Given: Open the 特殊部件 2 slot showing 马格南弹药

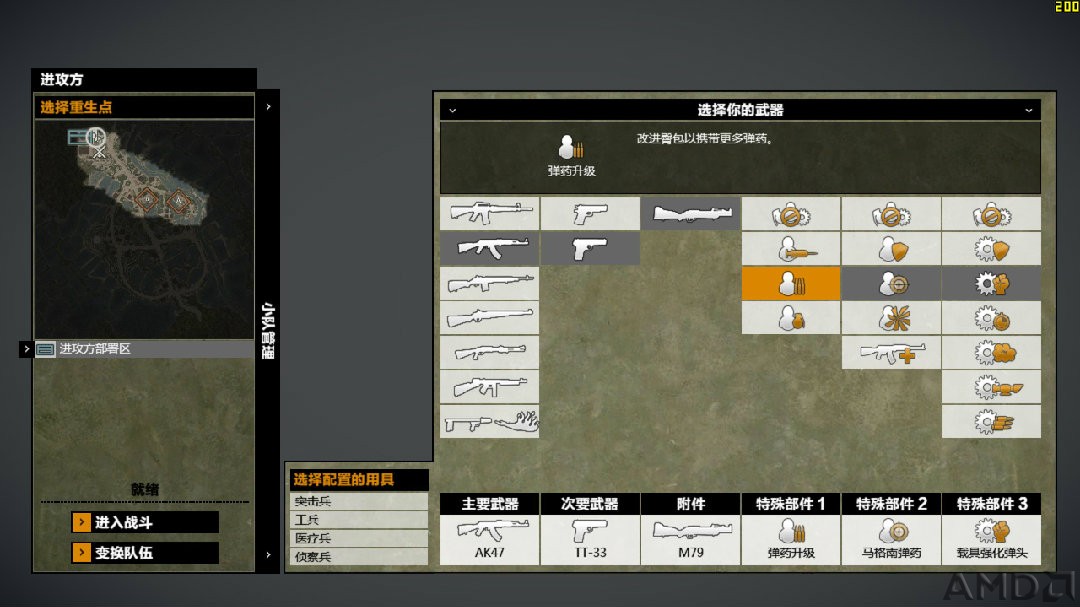Looking at the screenshot, I should pyautogui.click(x=891, y=539).
